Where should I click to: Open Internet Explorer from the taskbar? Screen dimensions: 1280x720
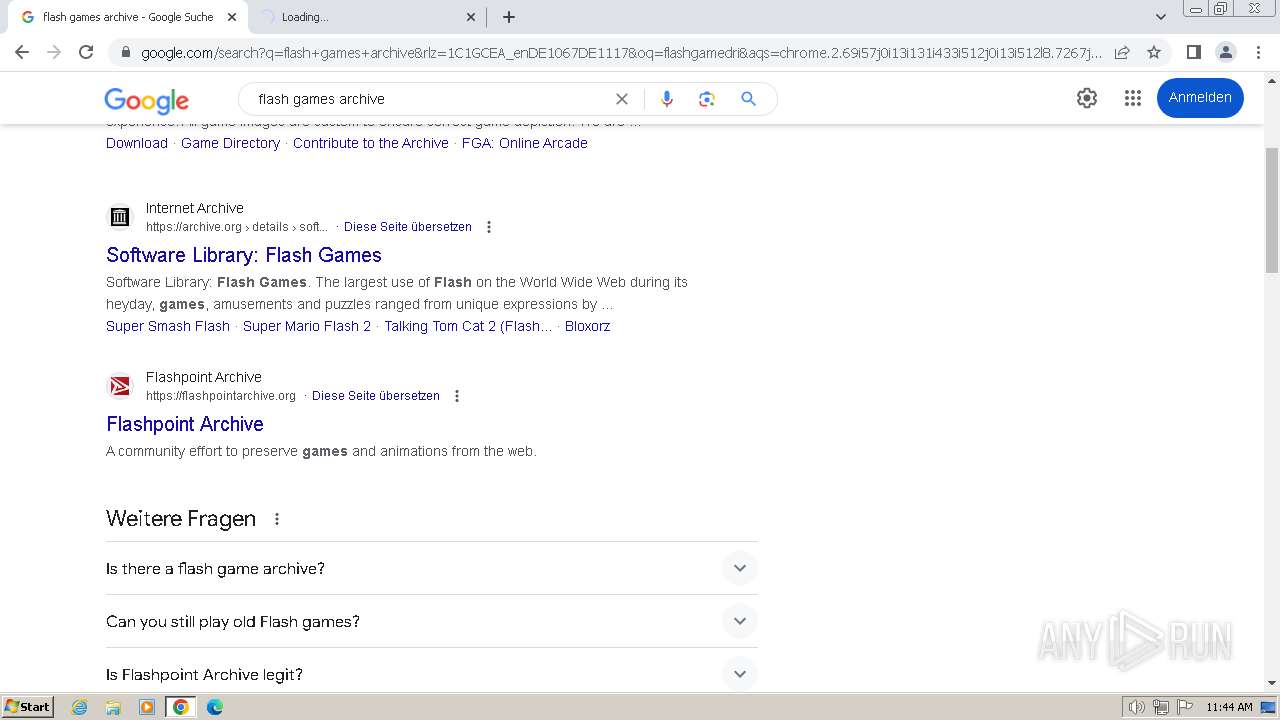[80, 707]
